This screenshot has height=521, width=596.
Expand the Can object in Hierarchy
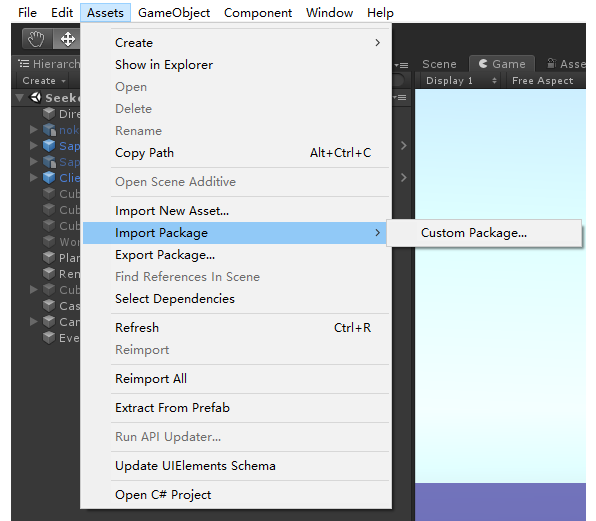coord(34,321)
